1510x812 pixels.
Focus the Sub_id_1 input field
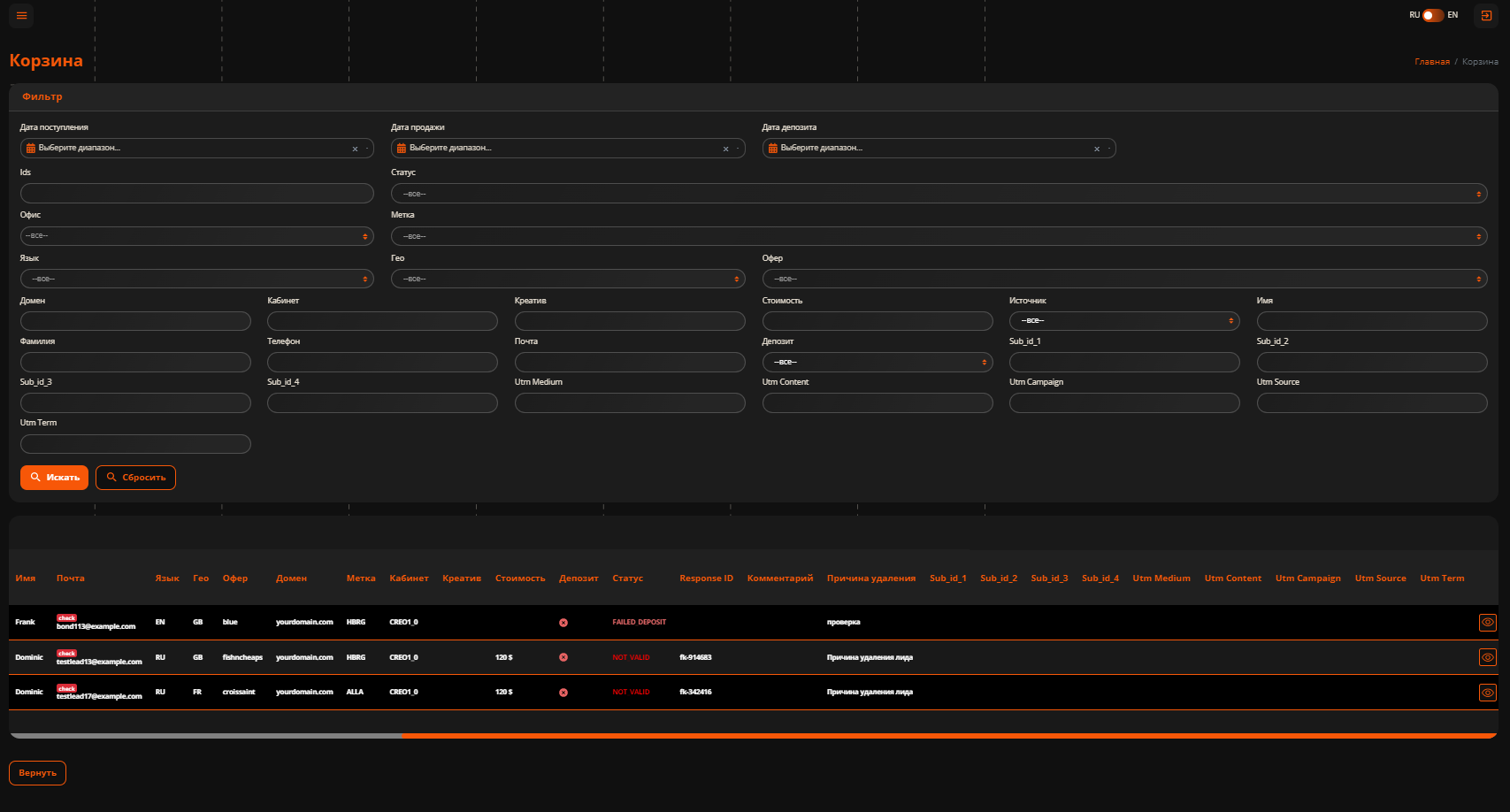click(1124, 362)
